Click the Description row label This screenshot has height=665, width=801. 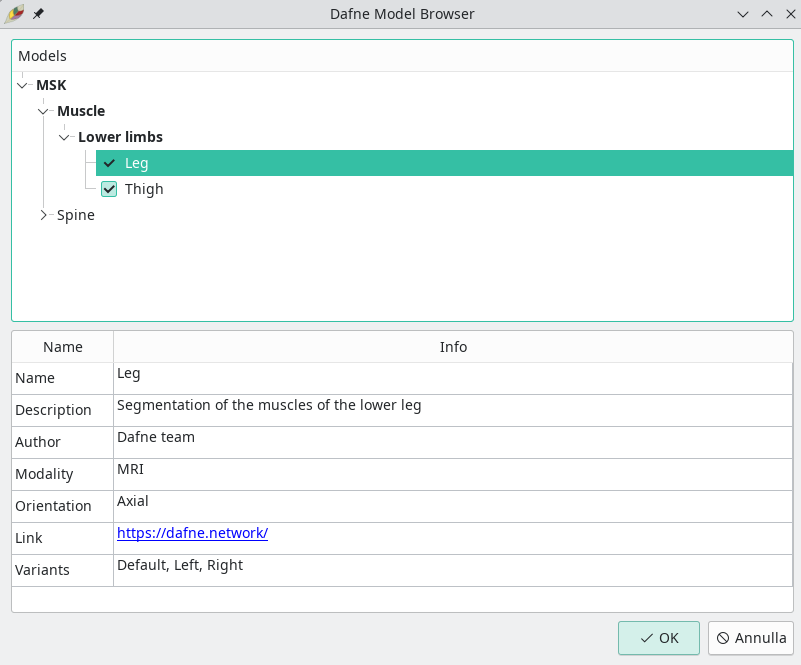(53, 410)
